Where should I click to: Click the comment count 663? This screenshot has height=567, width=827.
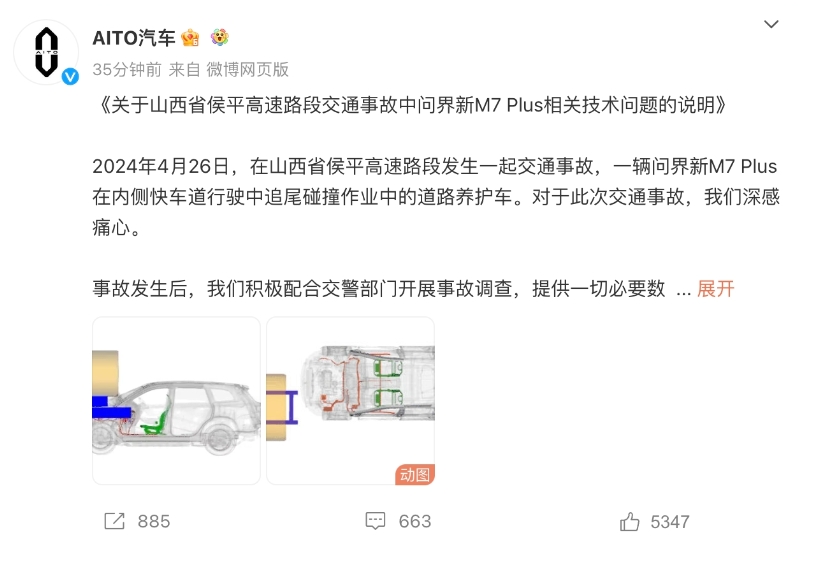pos(415,522)
